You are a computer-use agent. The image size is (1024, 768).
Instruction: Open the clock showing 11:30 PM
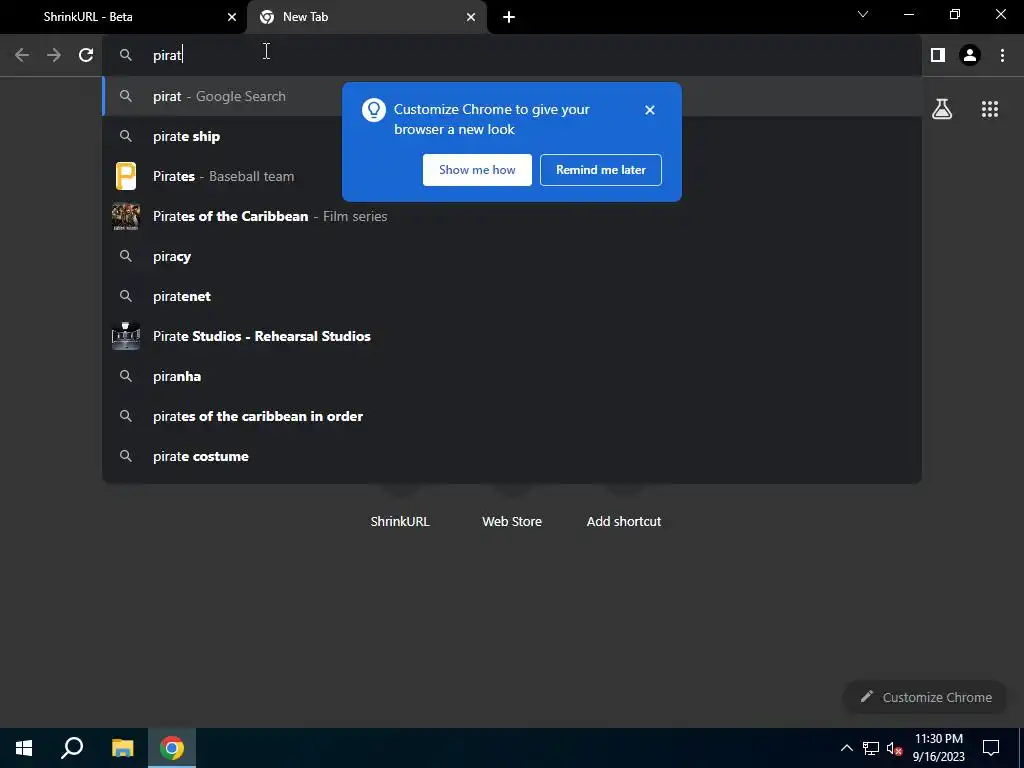(x=938, y=748)
